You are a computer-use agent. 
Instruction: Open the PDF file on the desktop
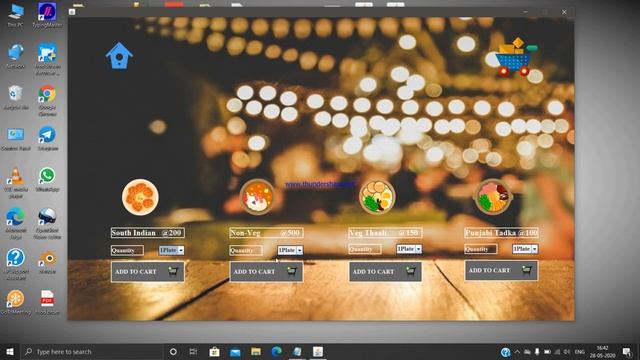coord(47,302)
